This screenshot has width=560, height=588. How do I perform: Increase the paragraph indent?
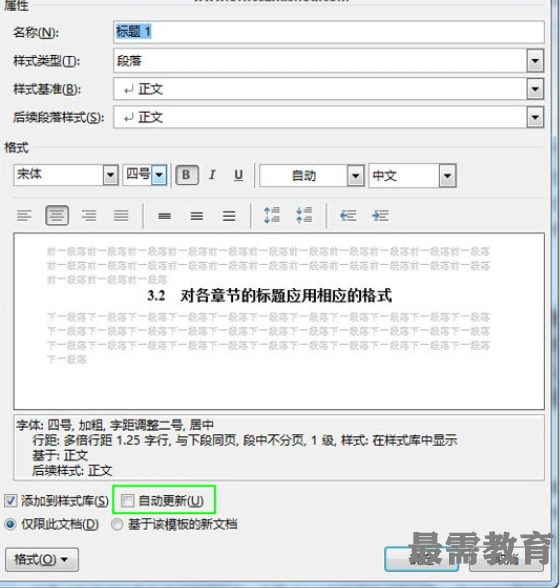[380, 216]
